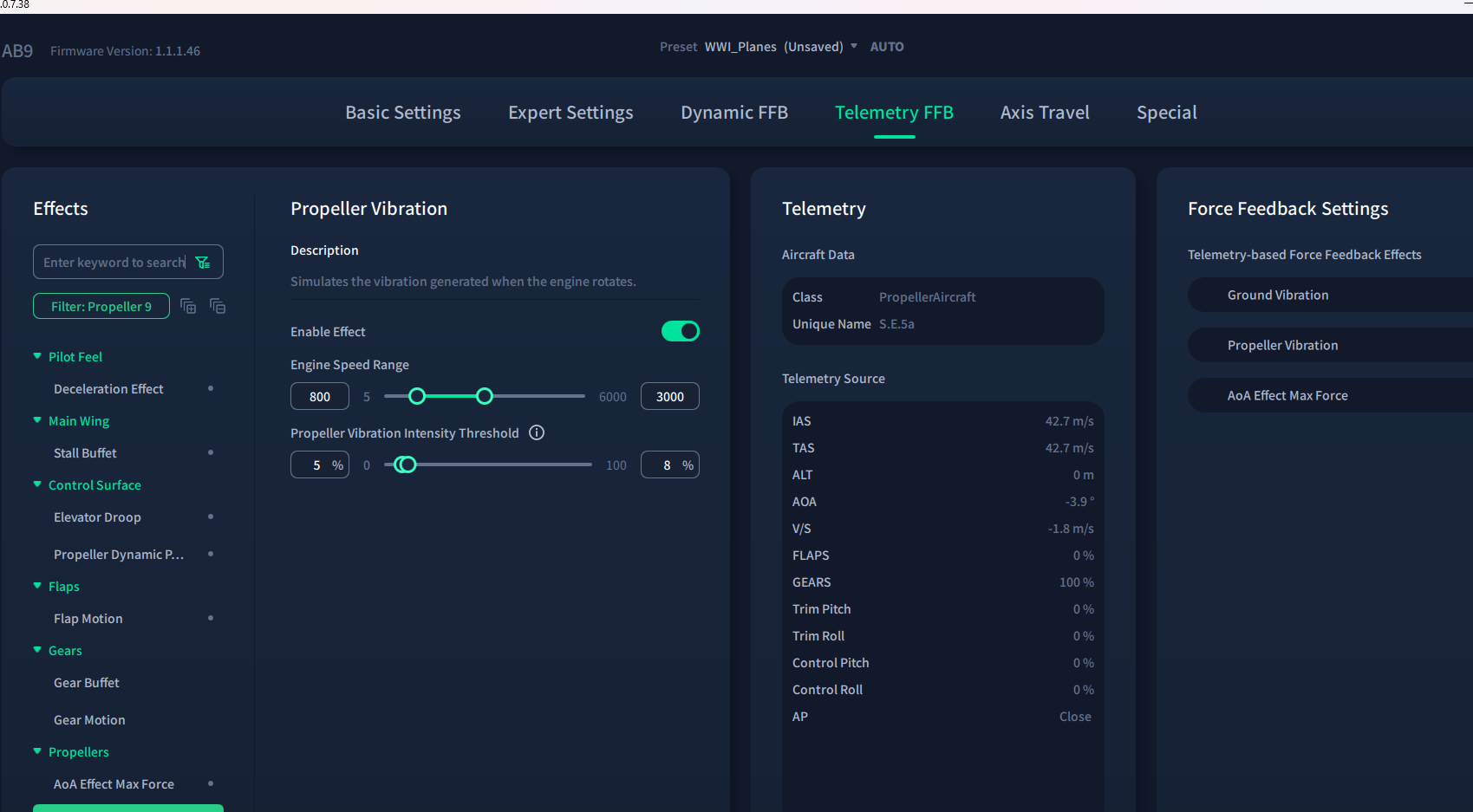Select the Gear Motion effect in list
1473x812 pixels.
point(89,720)
